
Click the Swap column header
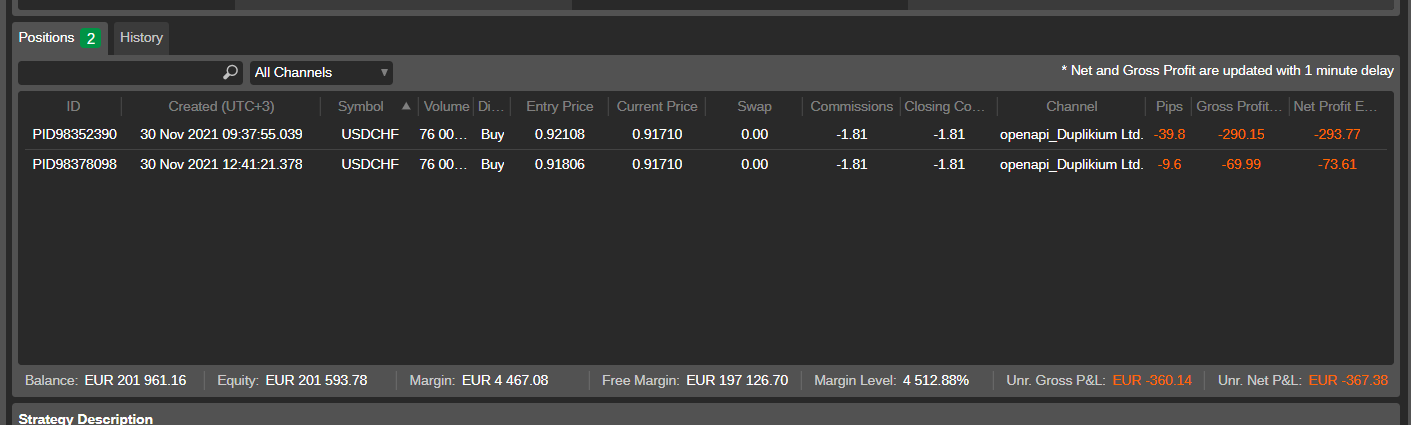[x=755, y=106]
